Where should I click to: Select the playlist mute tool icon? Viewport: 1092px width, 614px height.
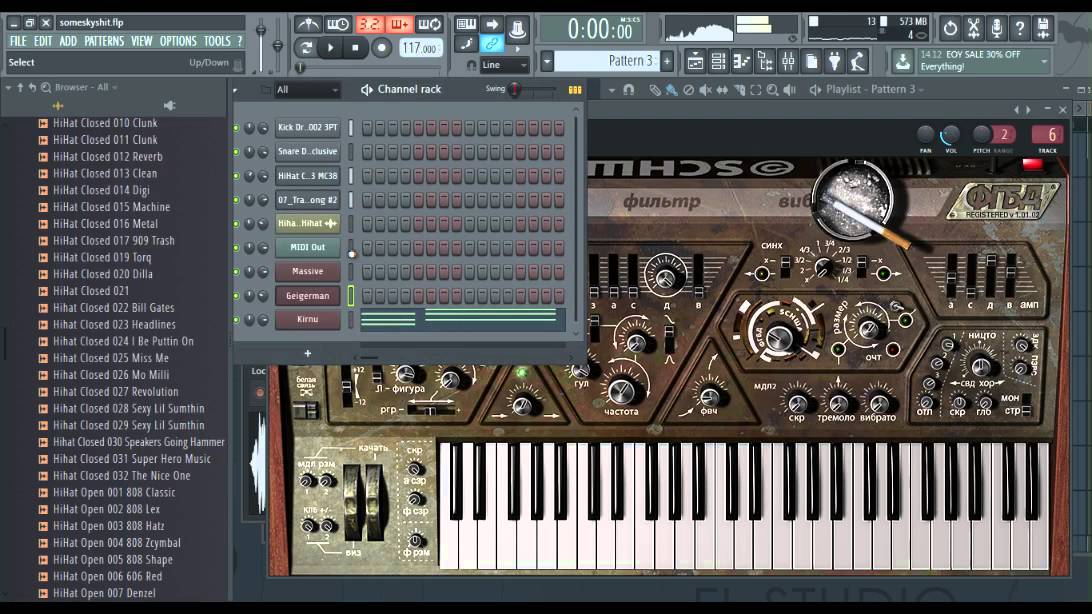point(705,90)
